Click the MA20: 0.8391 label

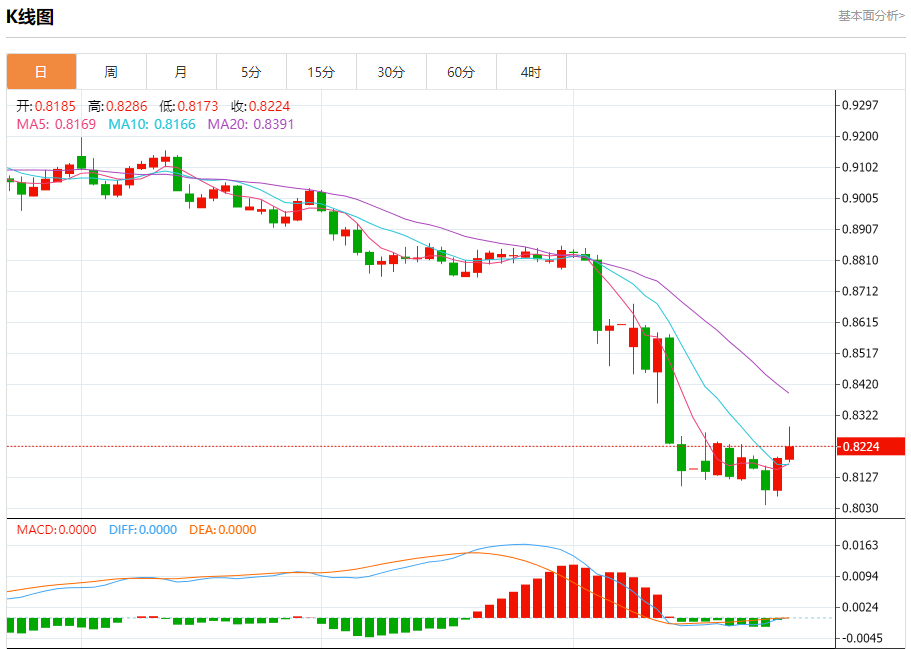point(250,124)
